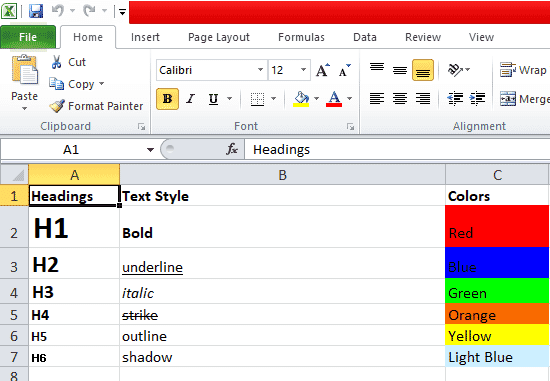Select row 4 header
Screen dimensions: 550x381
14,292
